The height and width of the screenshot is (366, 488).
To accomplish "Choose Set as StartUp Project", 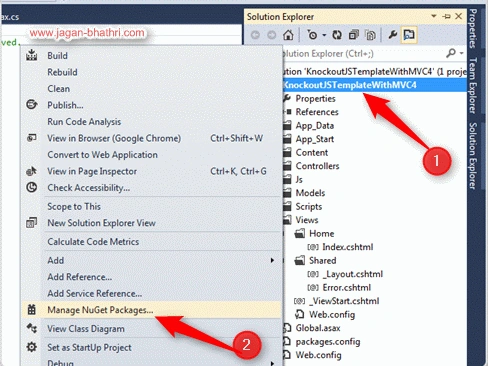I will coord(152,347).
